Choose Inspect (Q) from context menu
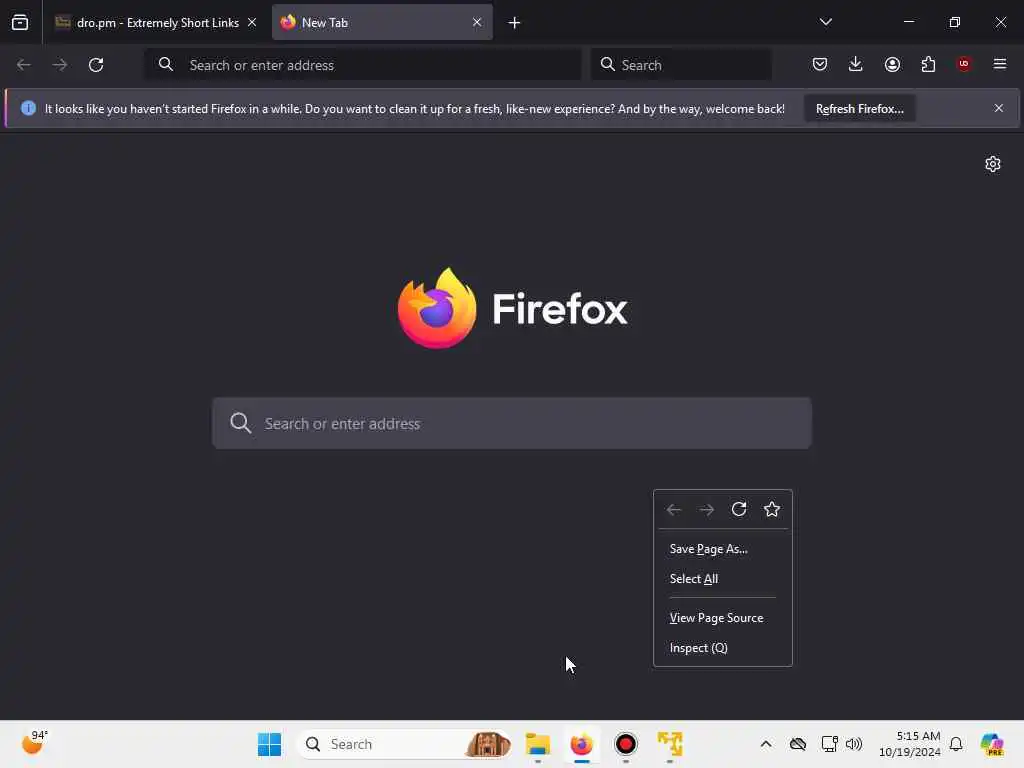The width and height of the screenshot is (1024, 768). (x=723, y=648)
